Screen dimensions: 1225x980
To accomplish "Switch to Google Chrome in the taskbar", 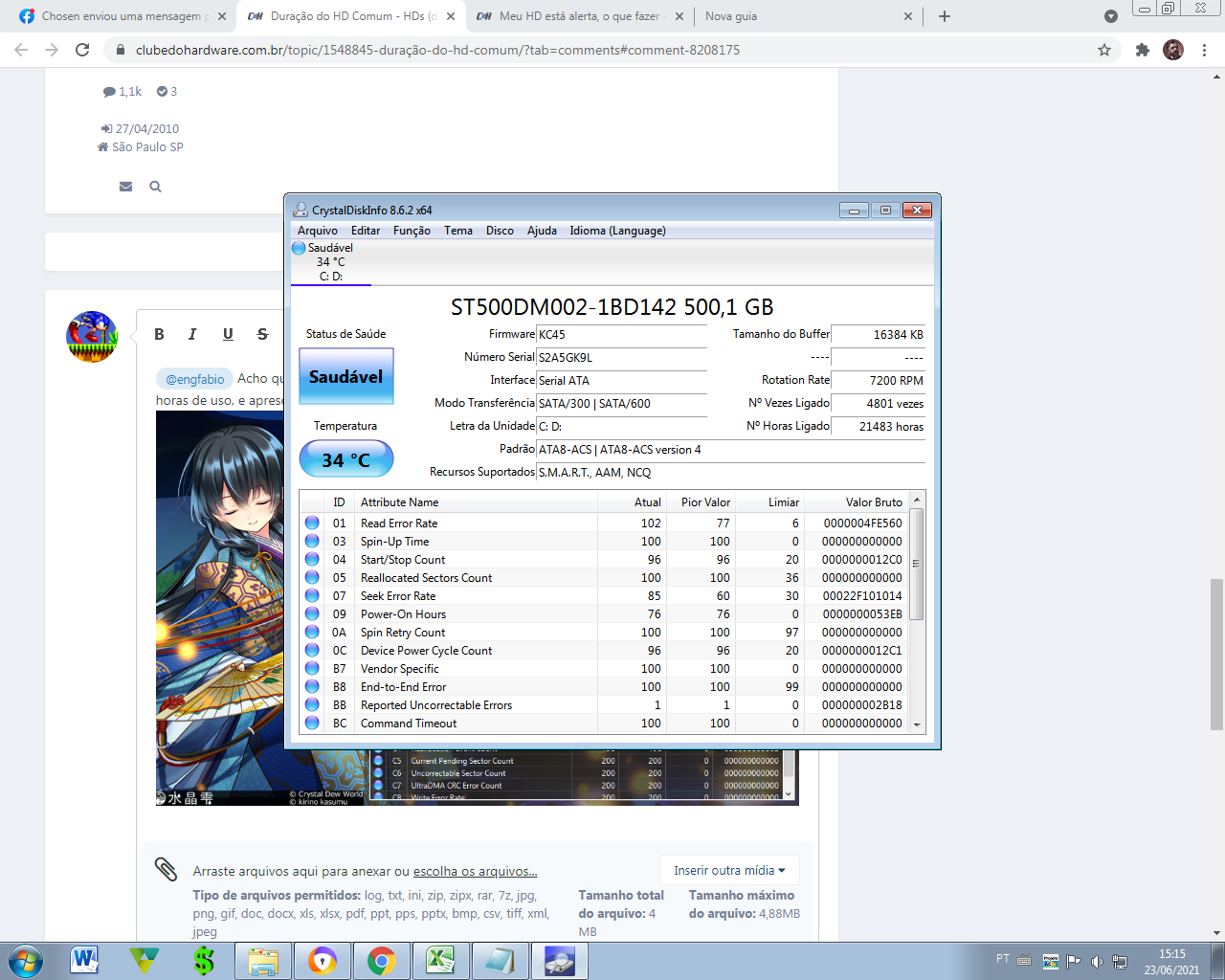I will pyautogui.click(x=381, y=961).
